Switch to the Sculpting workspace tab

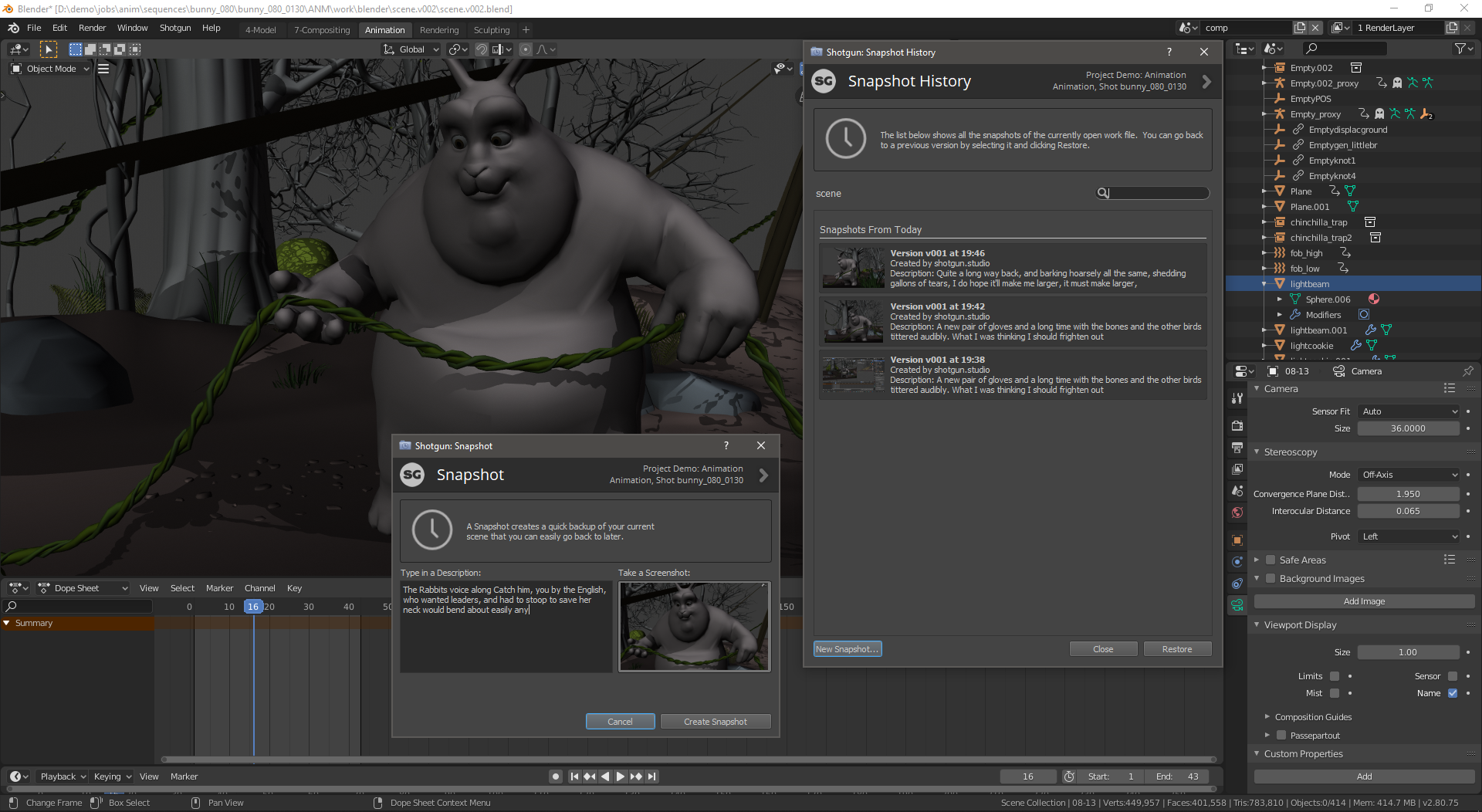pos(492,30)
